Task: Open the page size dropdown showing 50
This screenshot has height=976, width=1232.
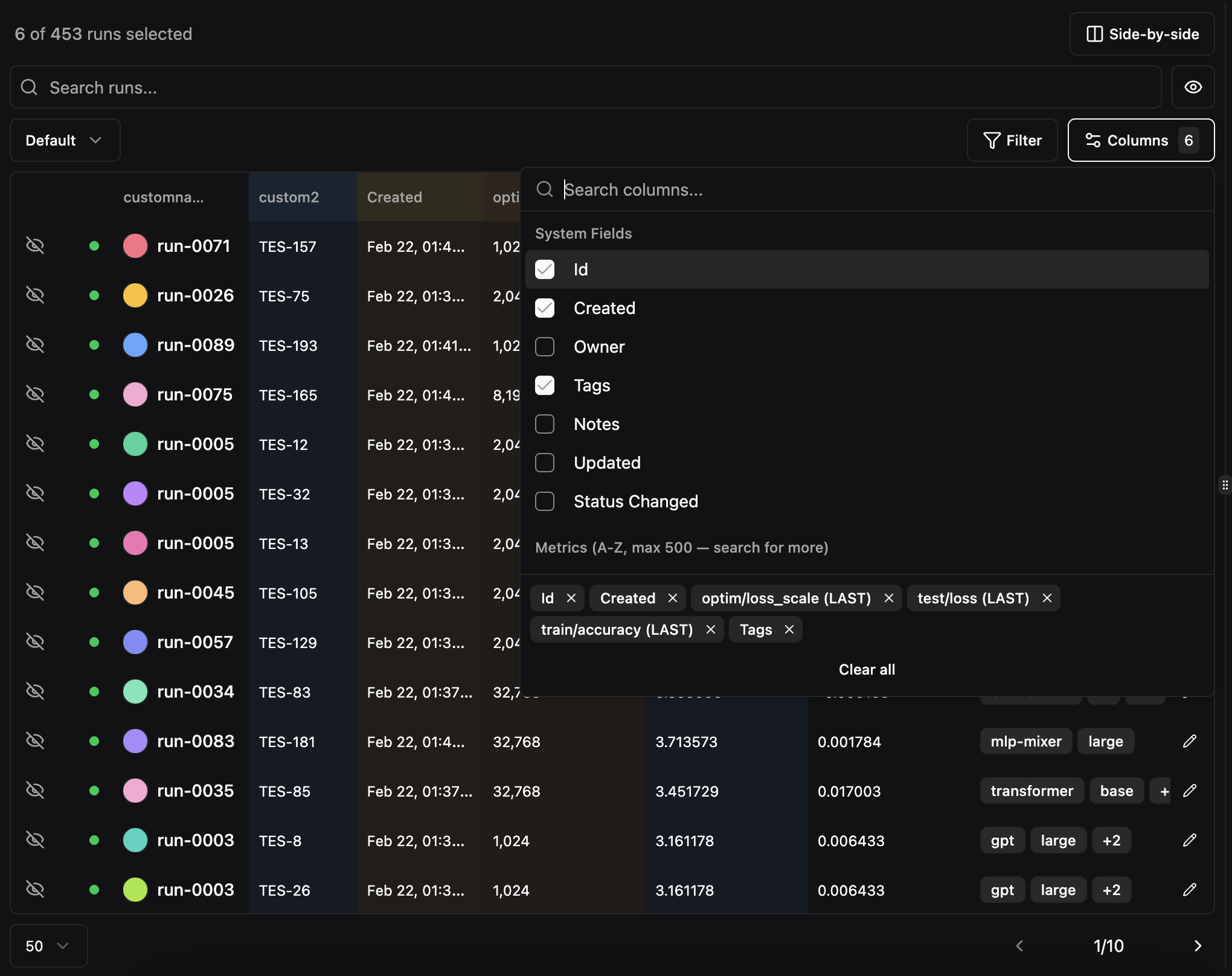Action: click(48, 946)
